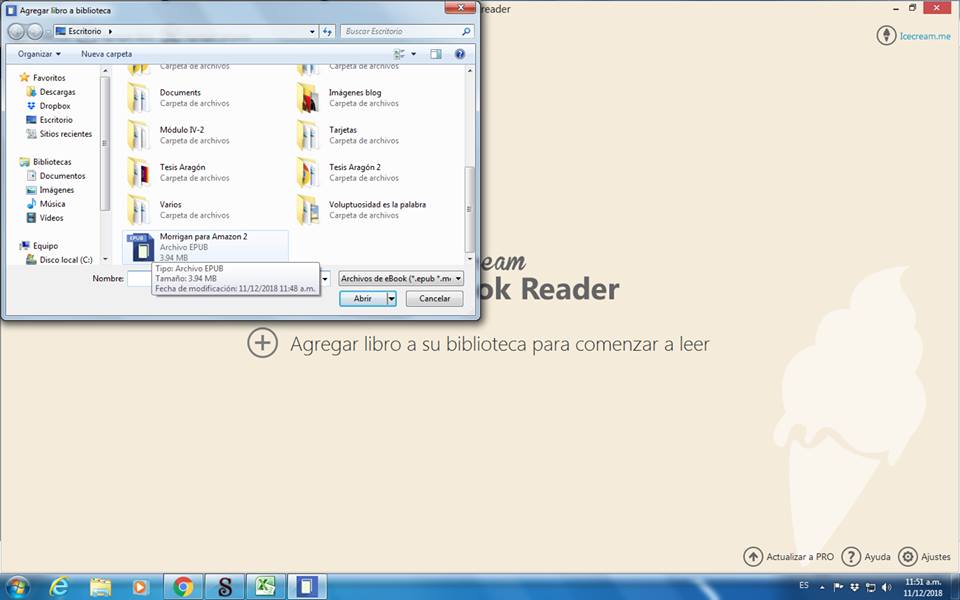
Task: Toggle the preview pane icon
Action: coord(437,54)
